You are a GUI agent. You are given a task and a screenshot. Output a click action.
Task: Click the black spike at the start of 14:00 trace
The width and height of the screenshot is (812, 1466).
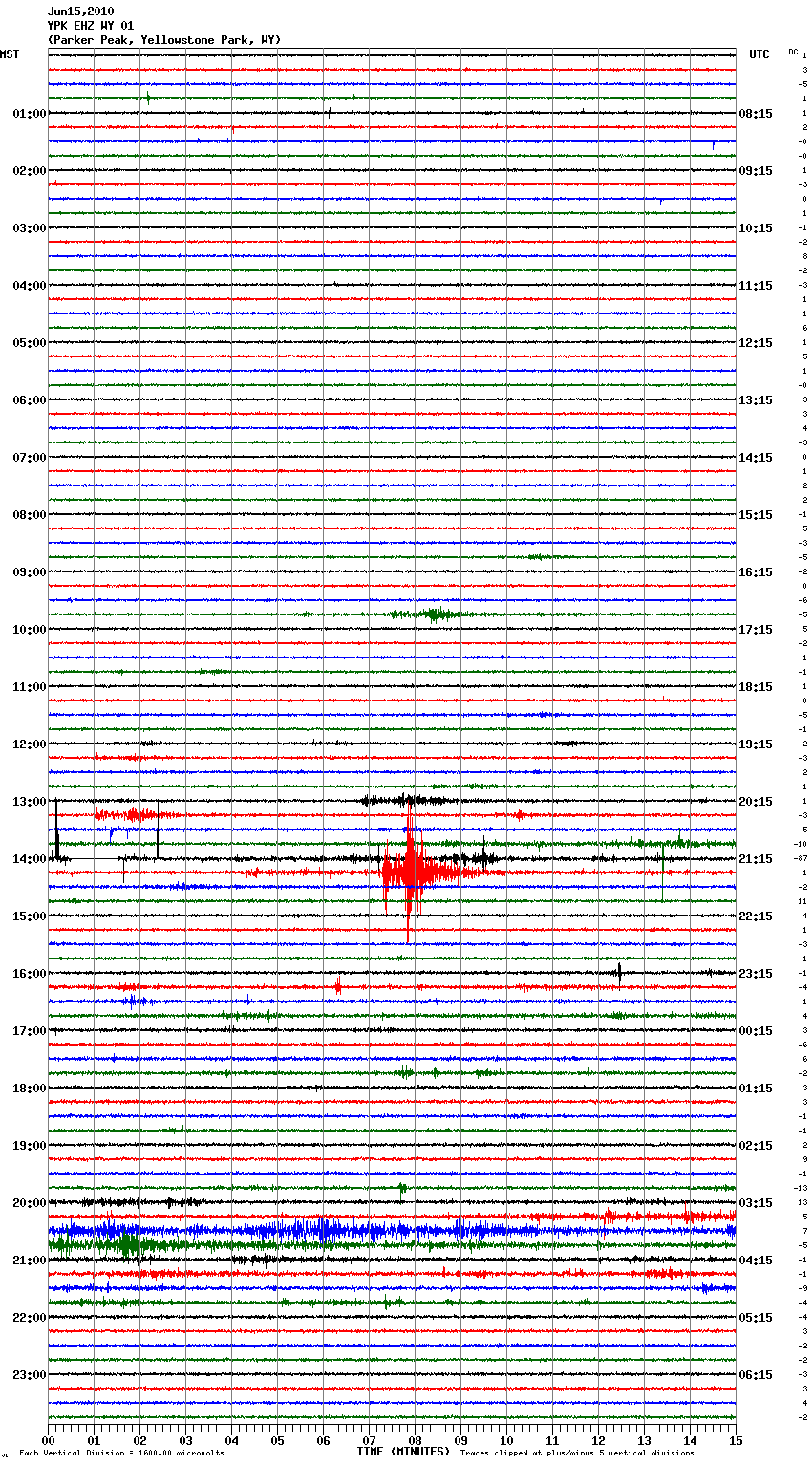click(57, 830)
